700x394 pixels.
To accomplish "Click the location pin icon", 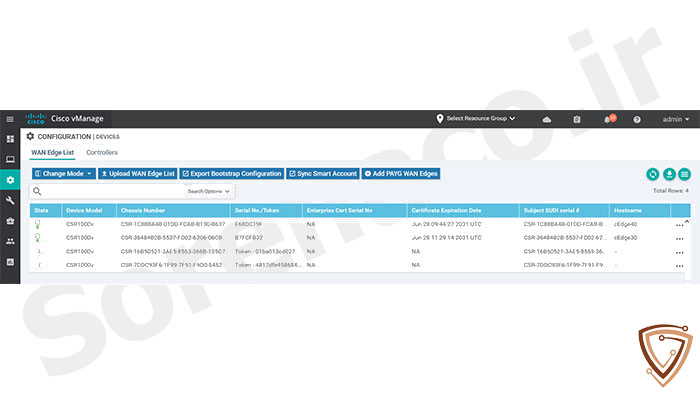I will (440, 119).
